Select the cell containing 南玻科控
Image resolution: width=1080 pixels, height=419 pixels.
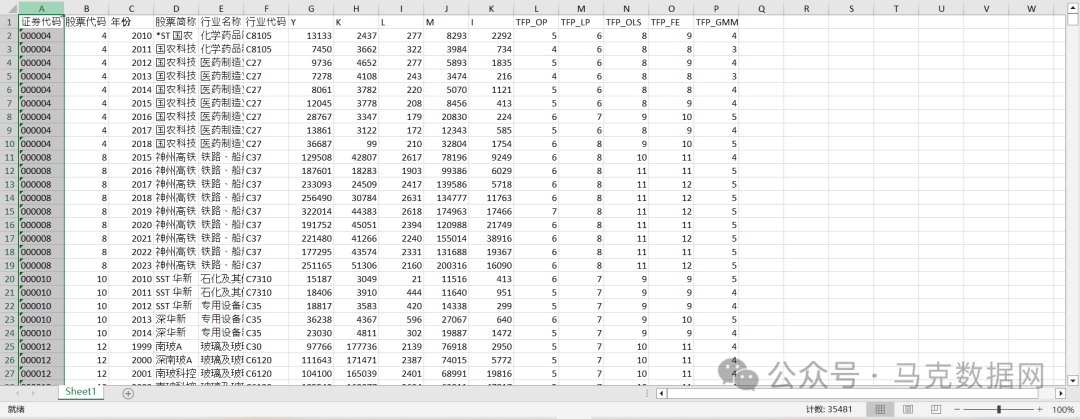click(x=176, y=372)
